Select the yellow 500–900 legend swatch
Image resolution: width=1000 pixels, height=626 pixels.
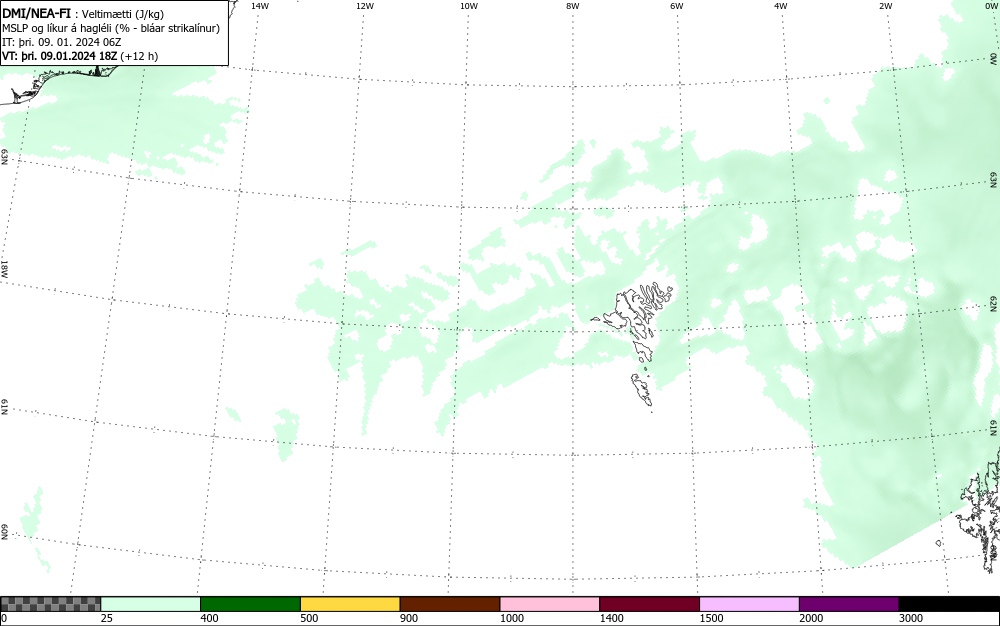pyautogui.click(x=350, y=604)
